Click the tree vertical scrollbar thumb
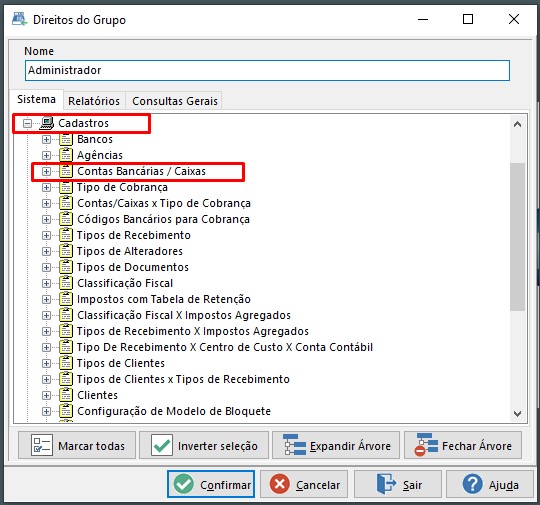540x505 pixels. pyautogui.click(x=517, y=237)
